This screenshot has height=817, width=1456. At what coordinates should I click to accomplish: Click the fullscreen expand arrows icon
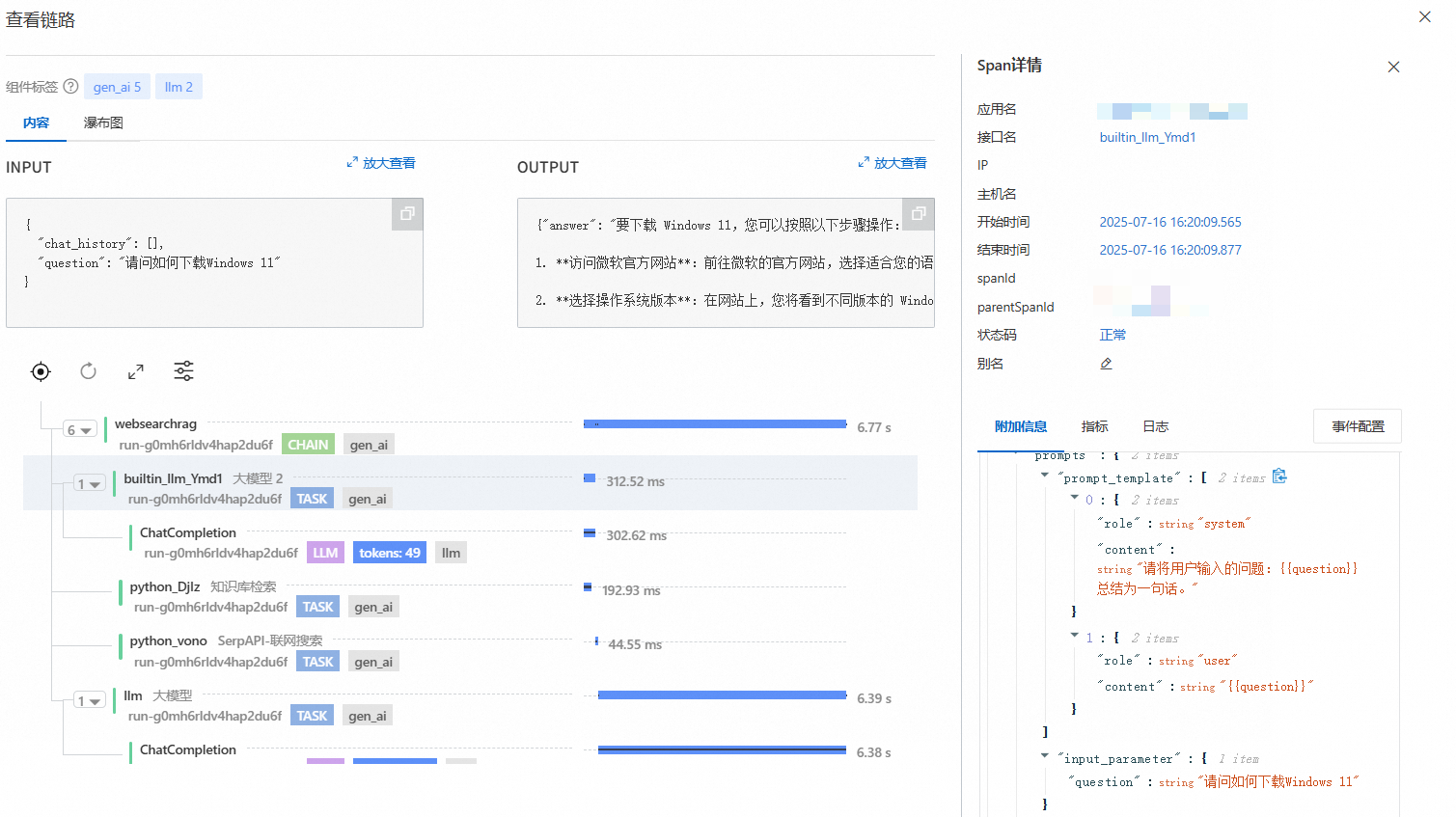point(136,371)
